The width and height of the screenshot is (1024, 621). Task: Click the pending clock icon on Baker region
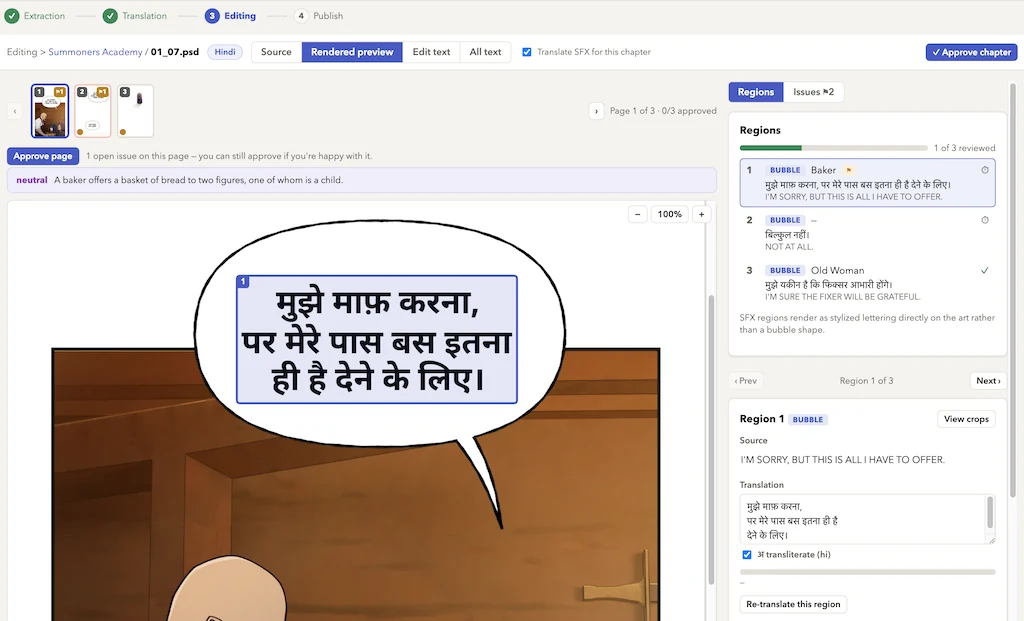click(985, 170)
